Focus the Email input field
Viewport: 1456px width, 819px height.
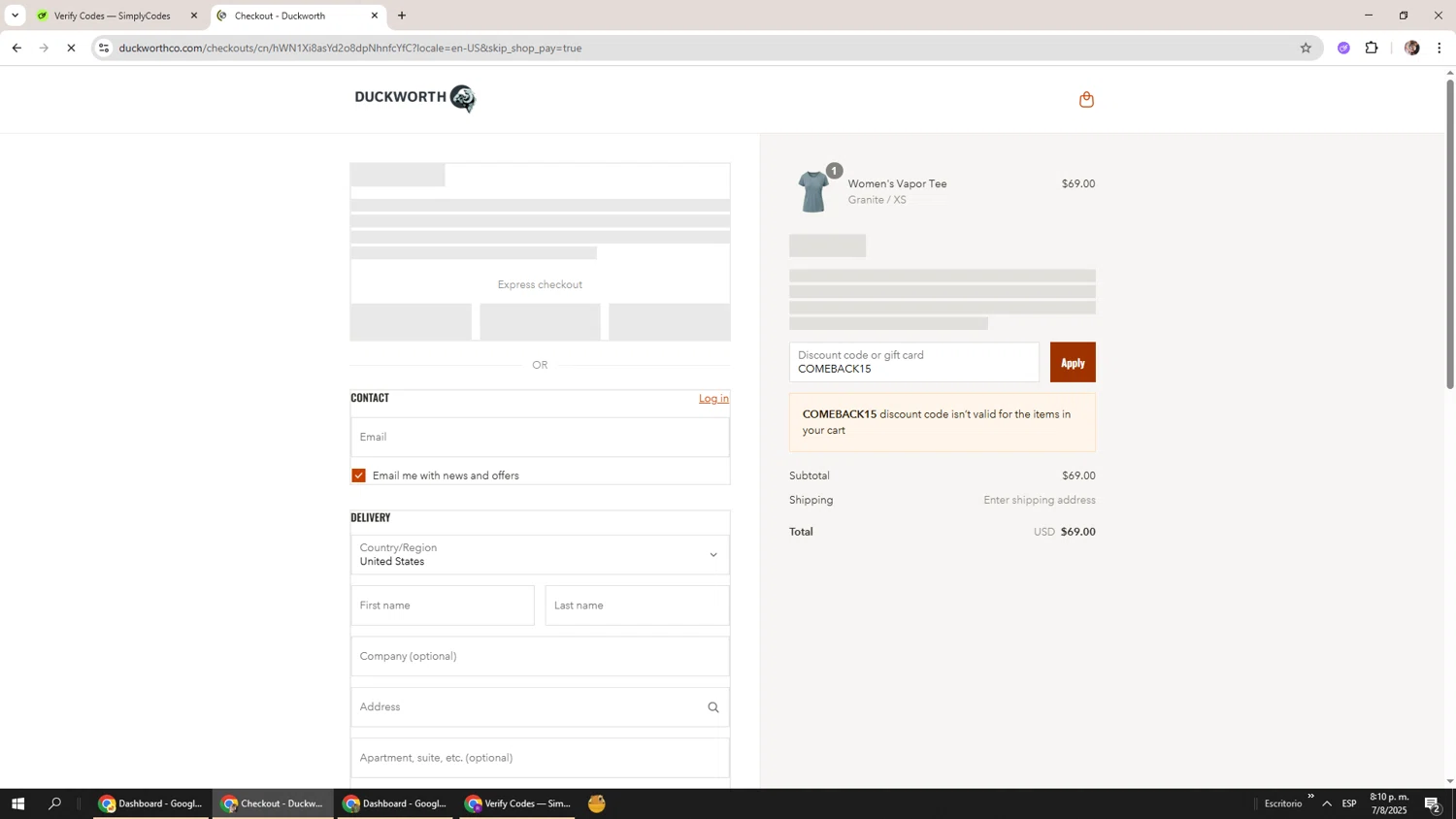click(540, 437)
